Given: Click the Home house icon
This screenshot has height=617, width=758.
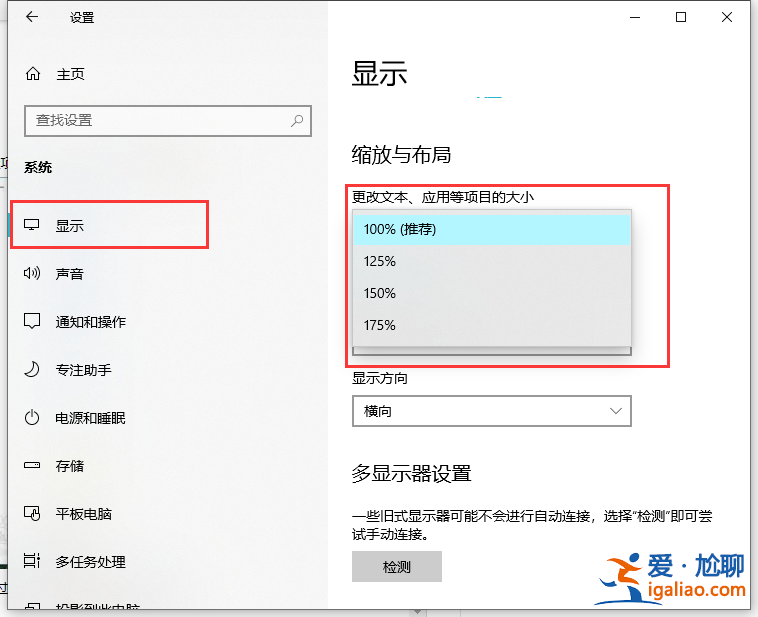Looking at the screenshot, I should click(x=33, y=74).
